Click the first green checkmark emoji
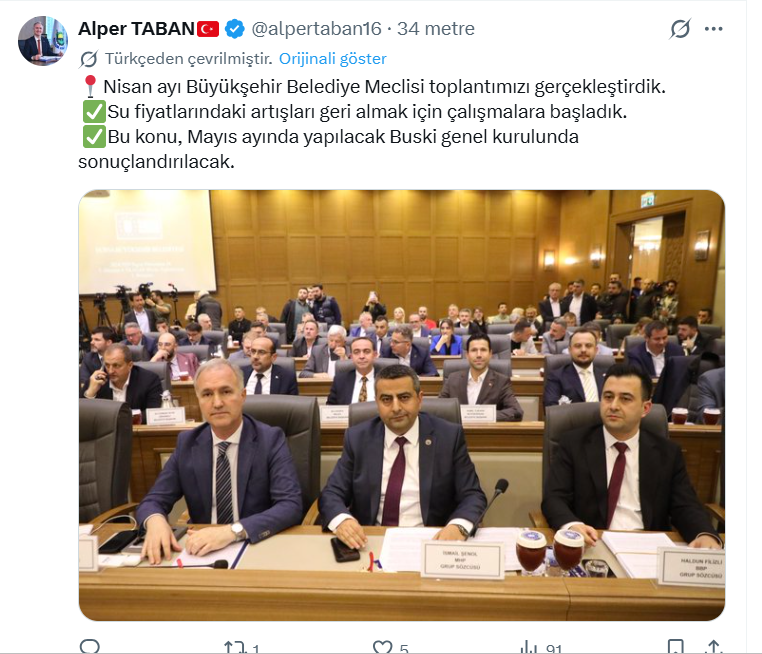Viewport: 762px width, 654px height. point(94,112)
